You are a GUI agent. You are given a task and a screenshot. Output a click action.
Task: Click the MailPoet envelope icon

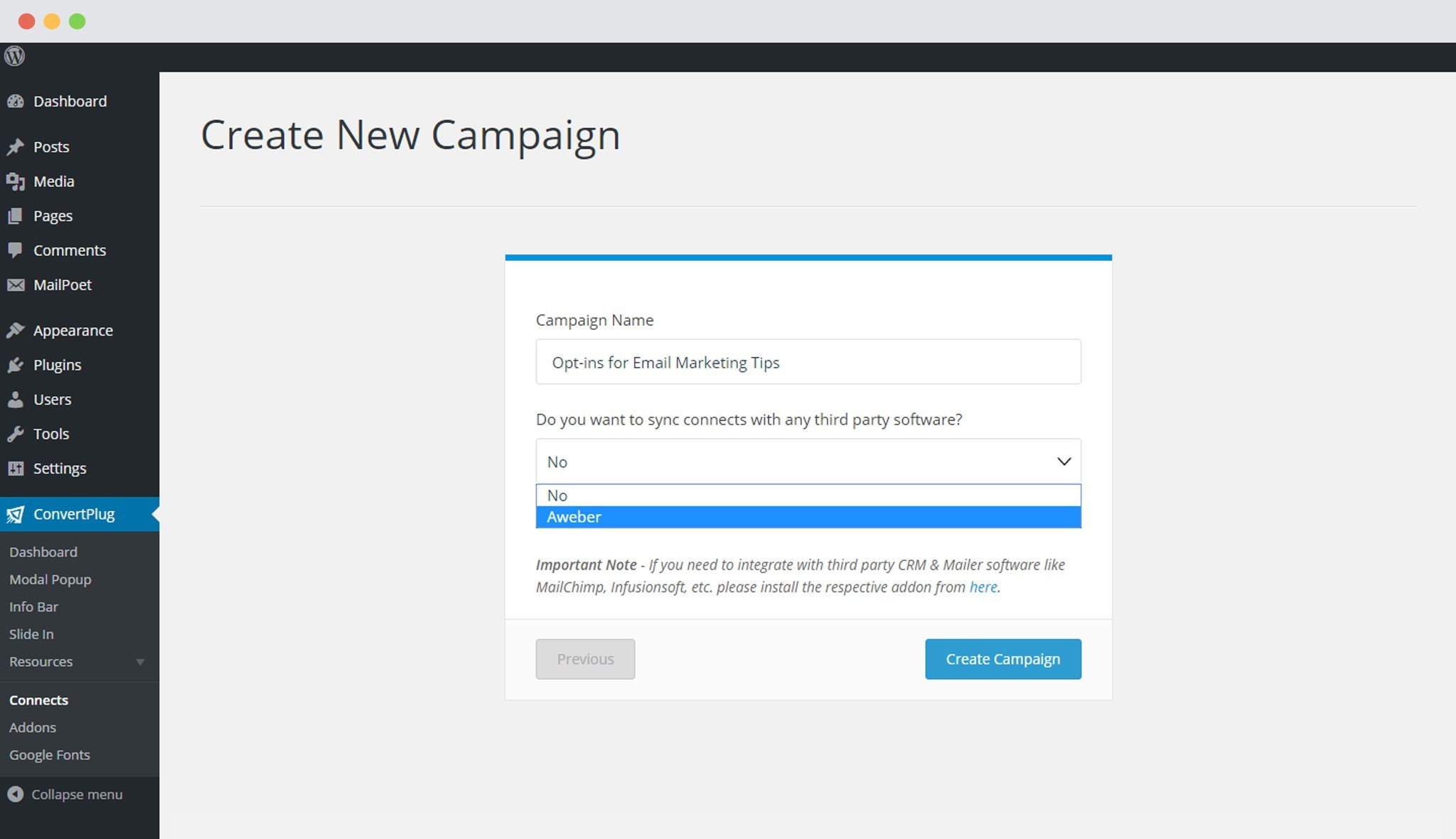(16, 285)
